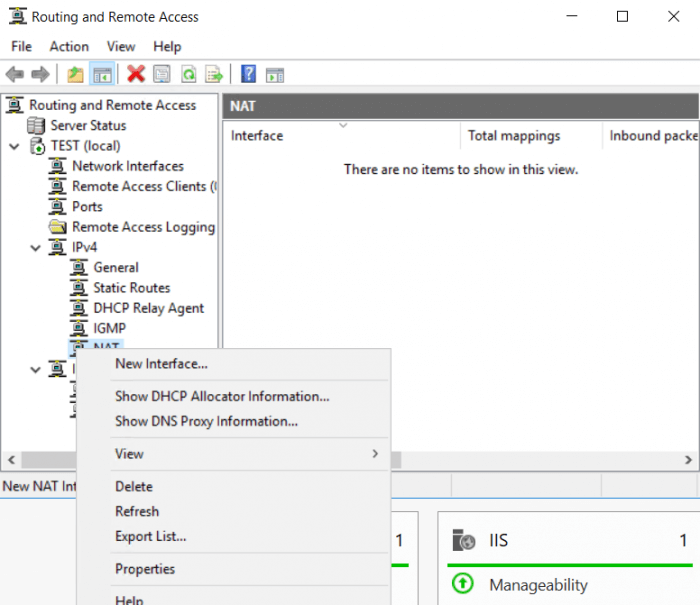700x605 pixels.
Task: Click the Back arrow in the toolbar
Action: click(x=15, y=74)
